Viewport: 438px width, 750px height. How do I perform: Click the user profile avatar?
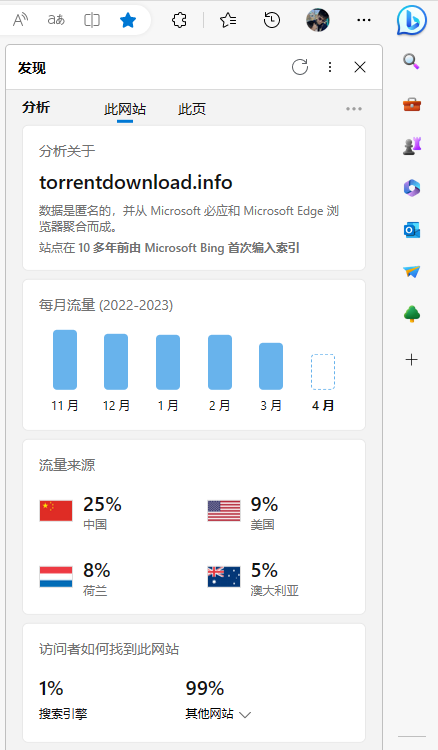pyautogui.click(x=318, y=20)
